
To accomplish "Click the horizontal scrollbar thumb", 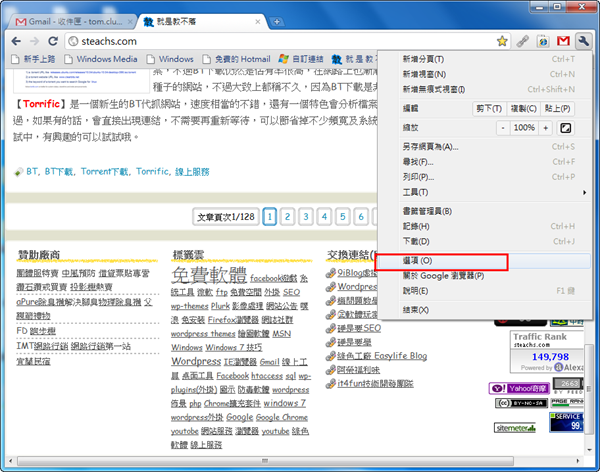I will (x=265, y=461).
